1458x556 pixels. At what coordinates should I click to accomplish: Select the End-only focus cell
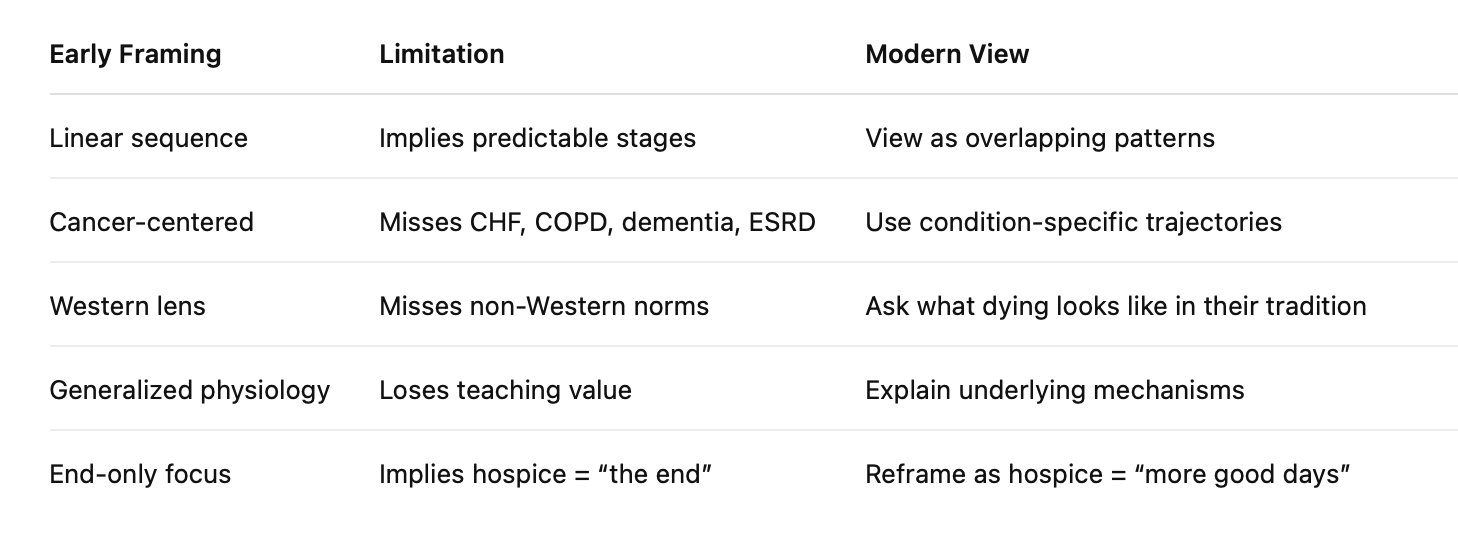click(140, 473)
